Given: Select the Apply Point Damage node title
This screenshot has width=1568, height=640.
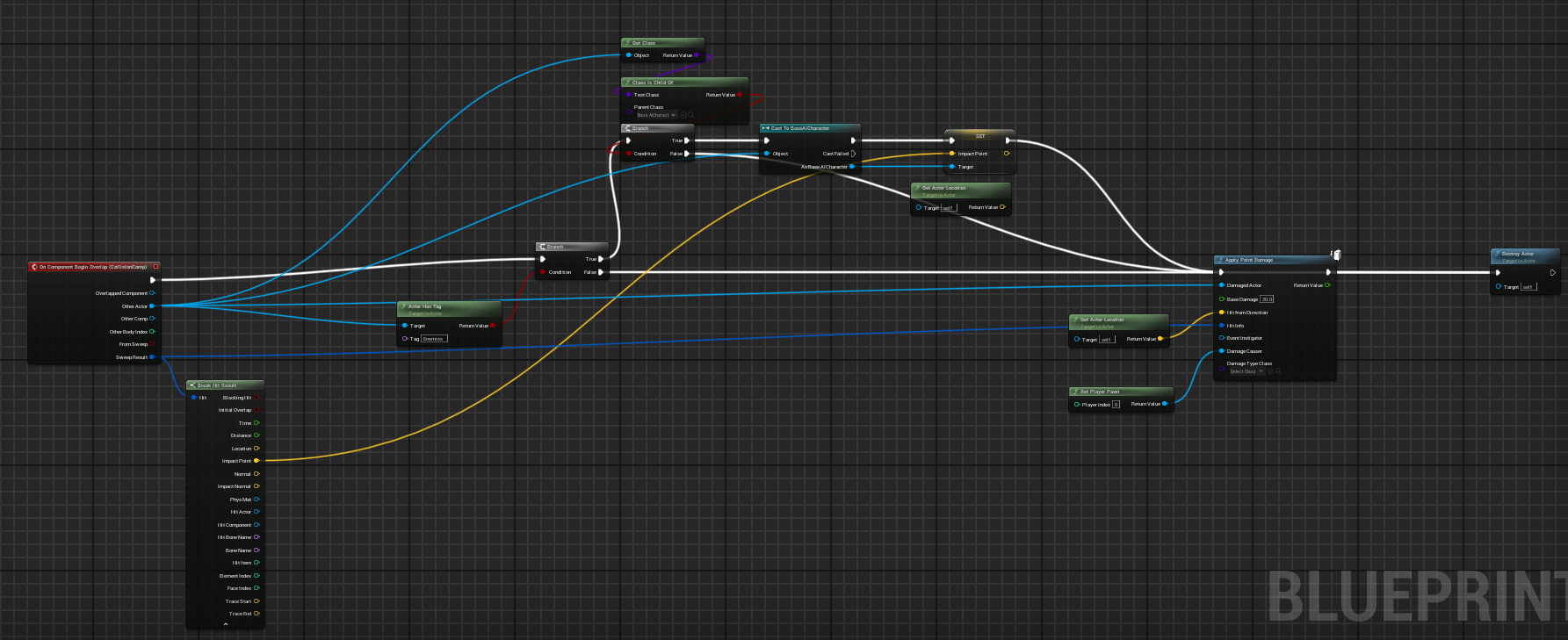Looking at the screenshot, I should pos(1248,260).
